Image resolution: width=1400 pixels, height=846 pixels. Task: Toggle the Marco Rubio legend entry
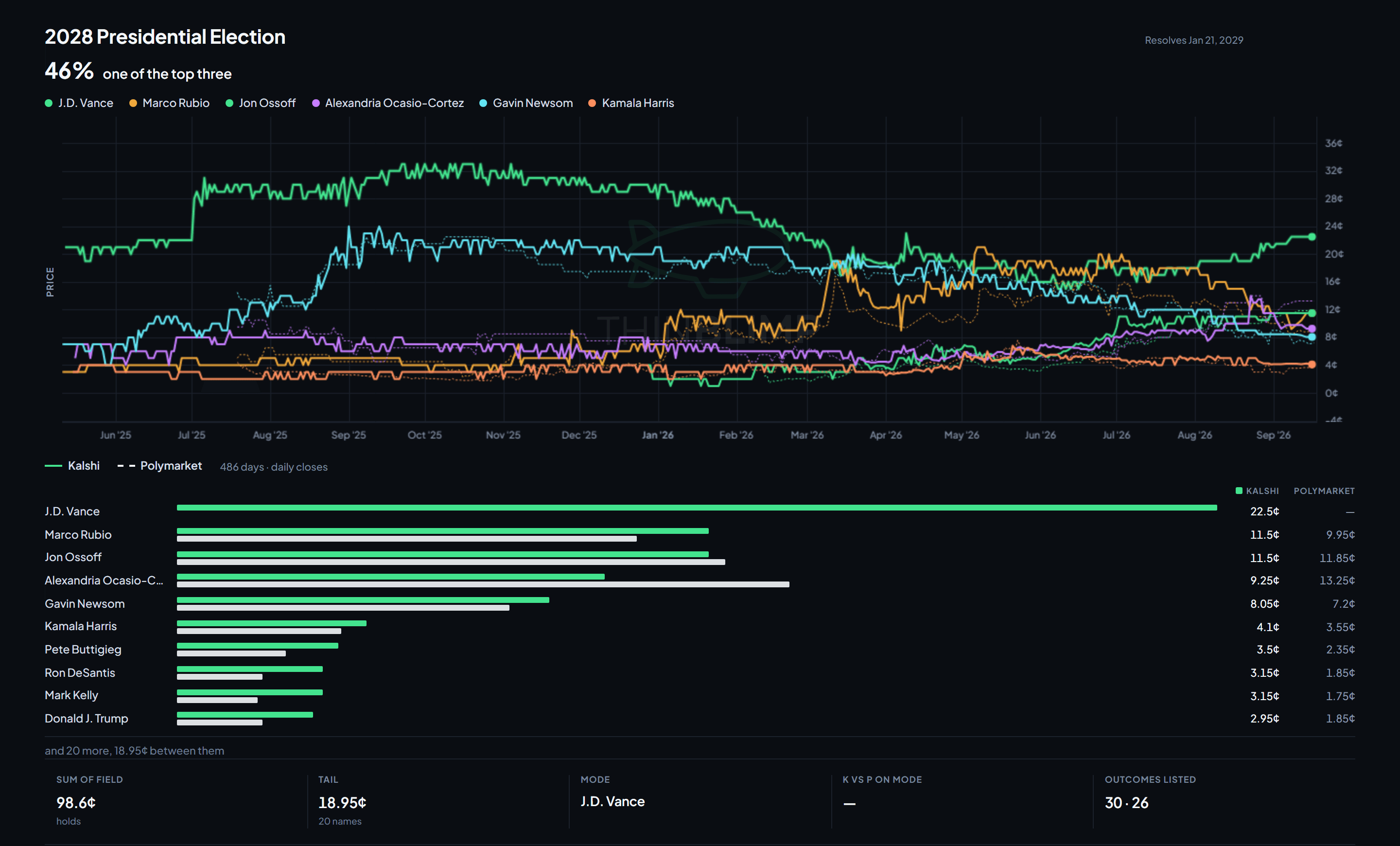169,104
